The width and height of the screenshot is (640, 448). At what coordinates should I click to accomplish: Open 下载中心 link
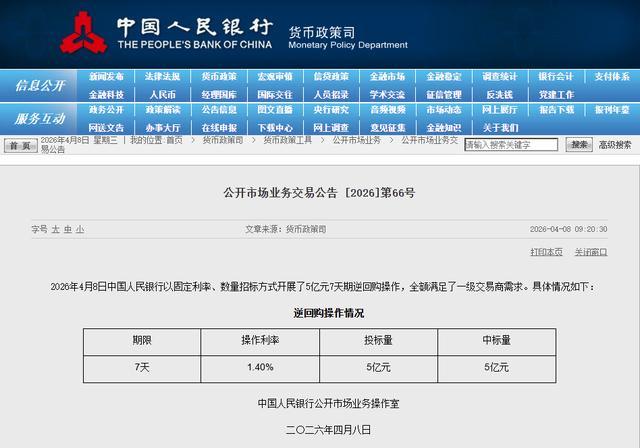275,128
